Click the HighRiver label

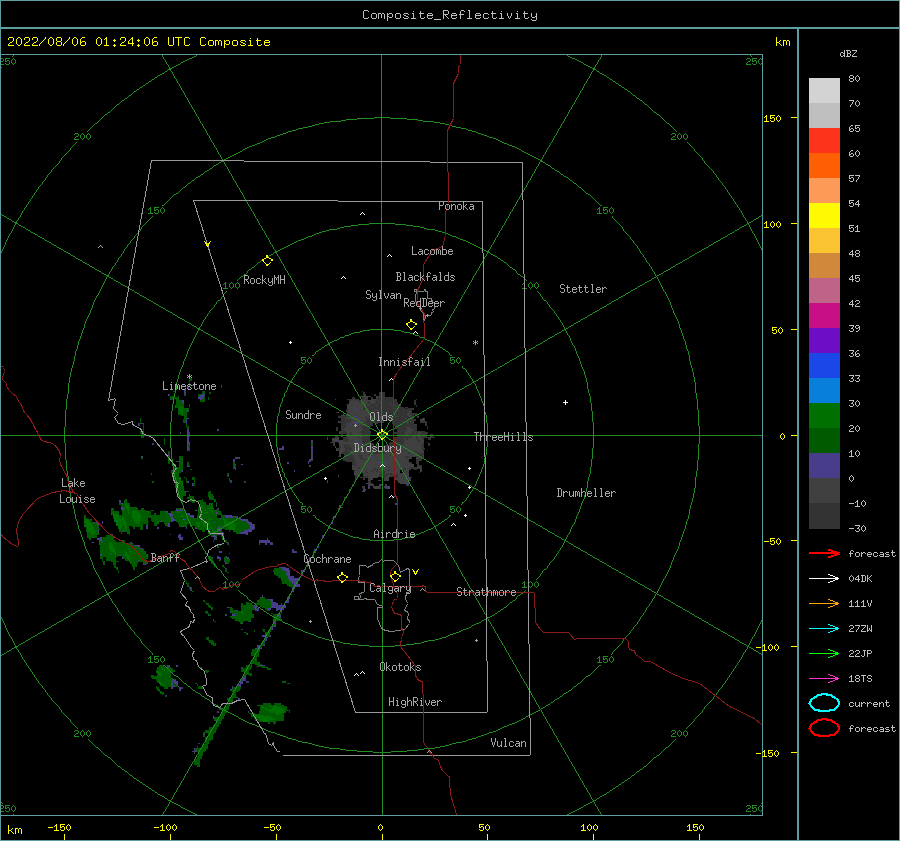pyautogui.click(x=415, y=702)
